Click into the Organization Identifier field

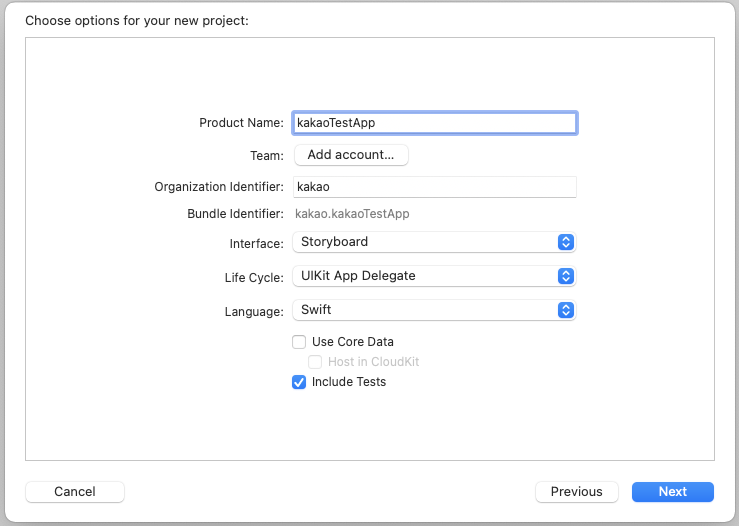(434, 187)
